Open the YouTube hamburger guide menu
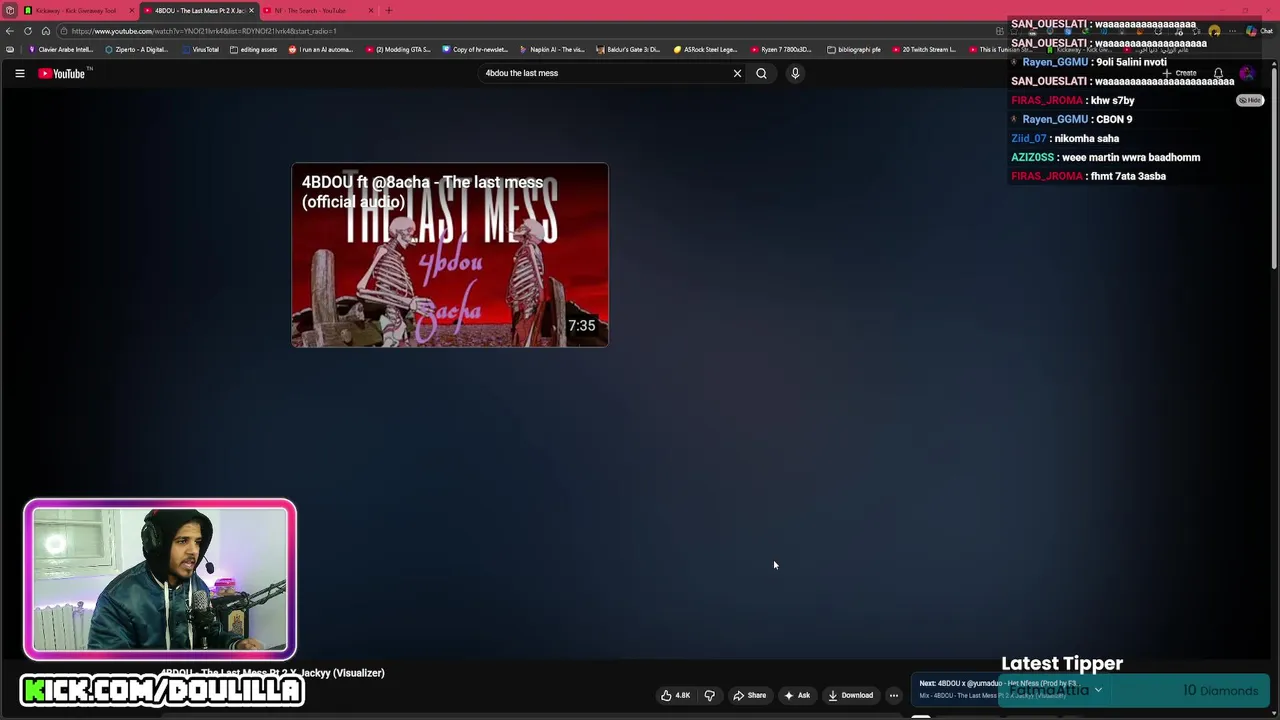The height and width of the screenshot is (720, 1280). pos(19,73)
